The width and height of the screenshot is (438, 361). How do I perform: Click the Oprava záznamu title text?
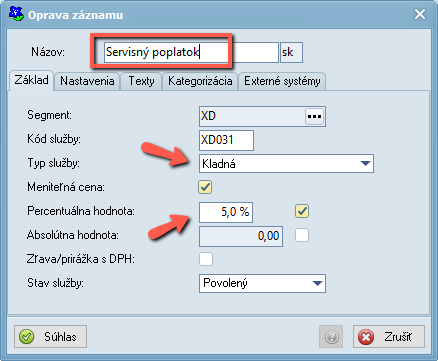point(75,15)
